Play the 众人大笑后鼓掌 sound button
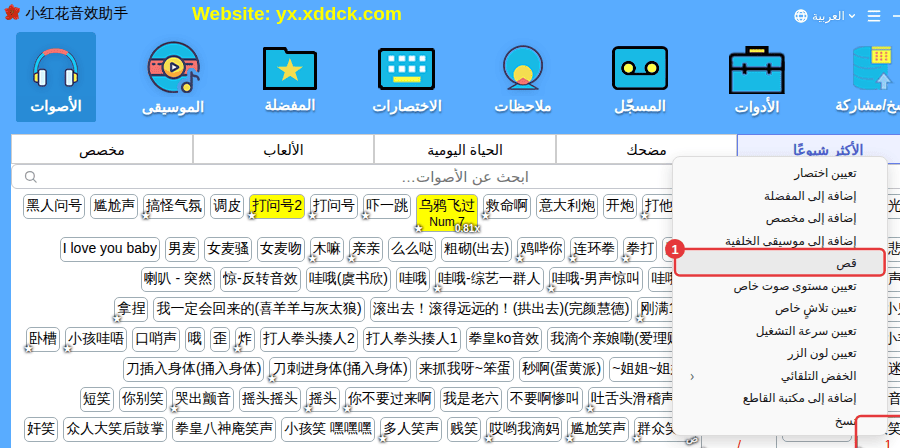The height and width of the screenshot is (448, 900). point(115,429)
